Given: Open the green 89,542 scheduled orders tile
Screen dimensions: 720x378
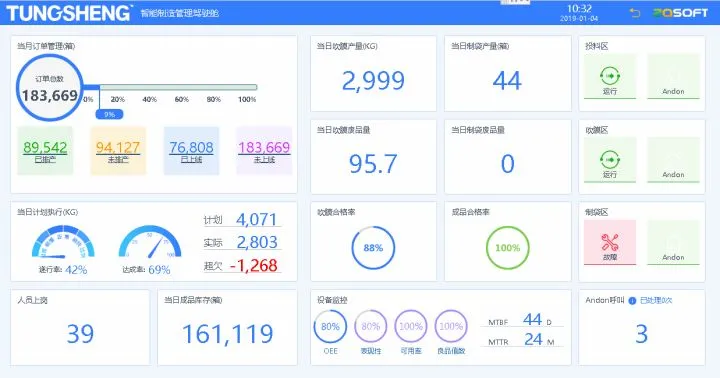Looking at the screenshot, I should tap(45, 151).
